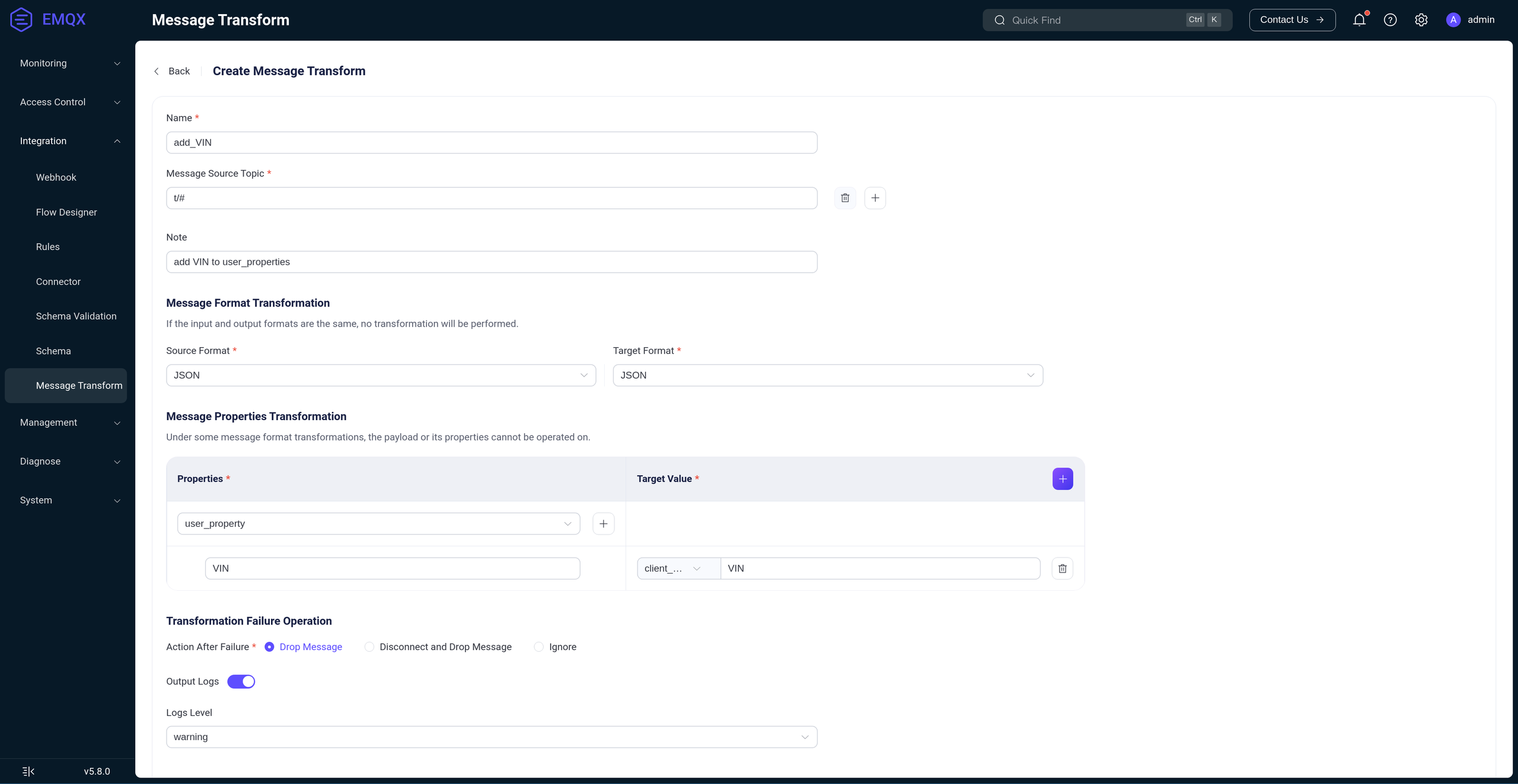Click the delete trash icon next to VIN row
Screen dimensions: 1518x784
1062,568
